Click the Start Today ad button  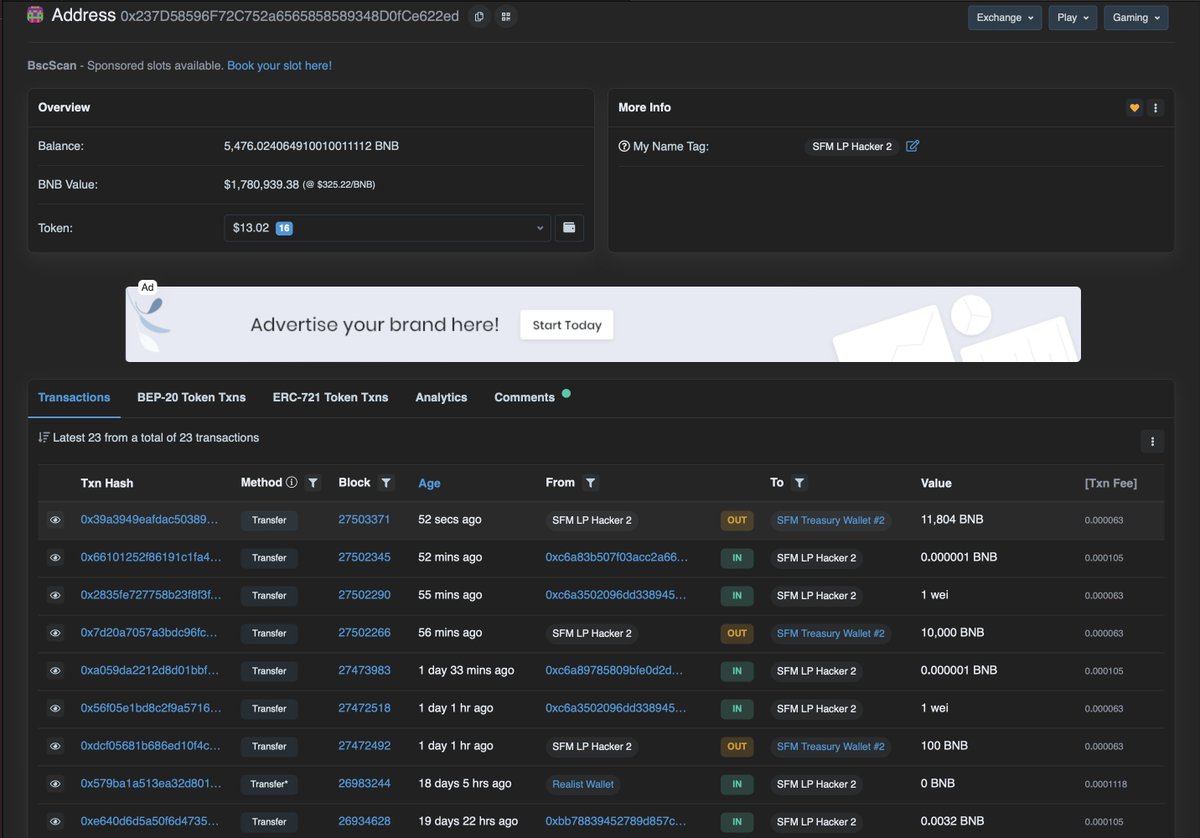pos(567,325)
